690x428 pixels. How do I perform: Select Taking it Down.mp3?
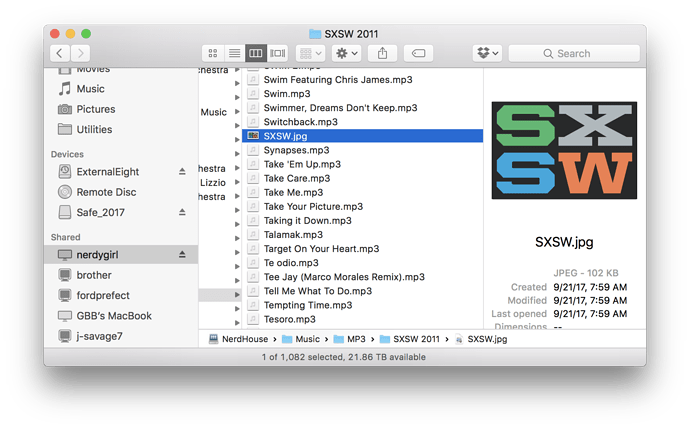pos(363,220)
